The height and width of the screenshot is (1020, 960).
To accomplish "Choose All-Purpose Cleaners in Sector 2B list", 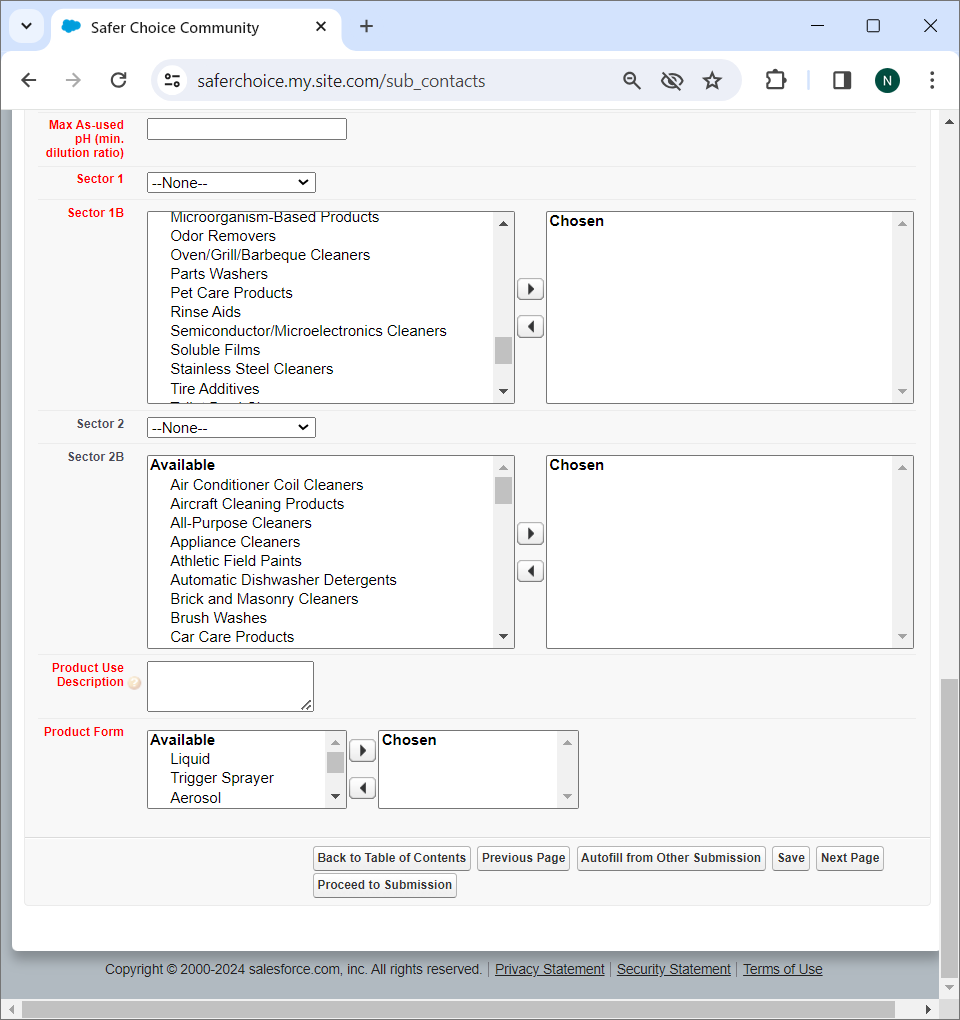I will [x=240, y=523].
